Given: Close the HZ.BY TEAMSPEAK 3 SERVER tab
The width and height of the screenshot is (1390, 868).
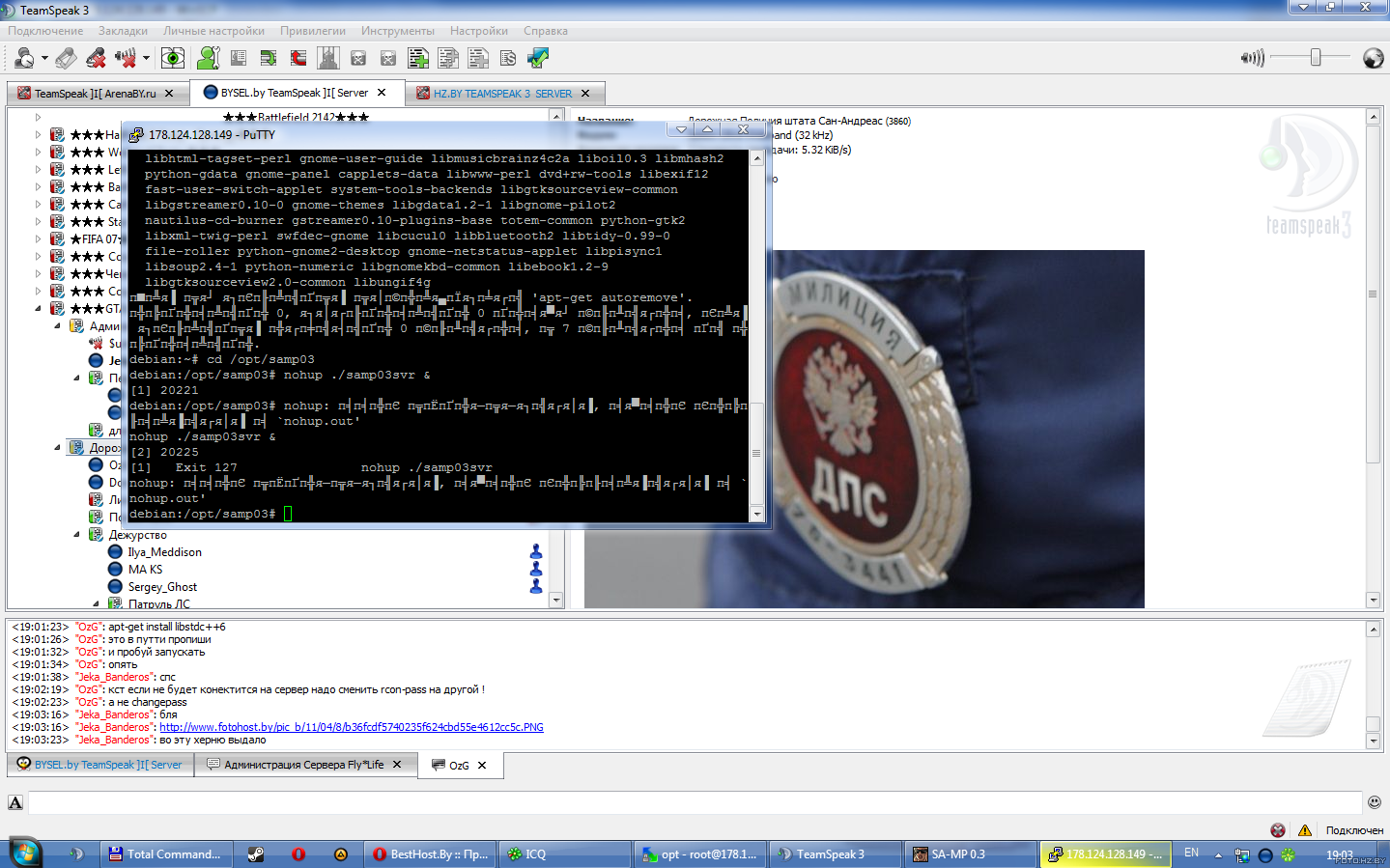Looking at the screenshot, I should point(585,94).
